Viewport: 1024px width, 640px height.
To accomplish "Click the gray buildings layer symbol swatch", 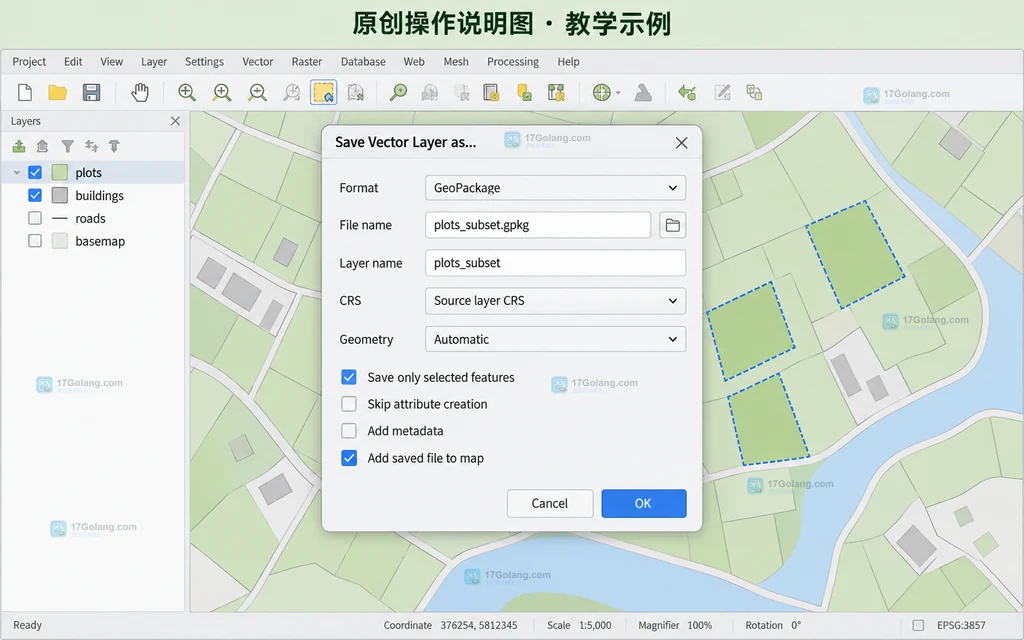I will [59, 195].
